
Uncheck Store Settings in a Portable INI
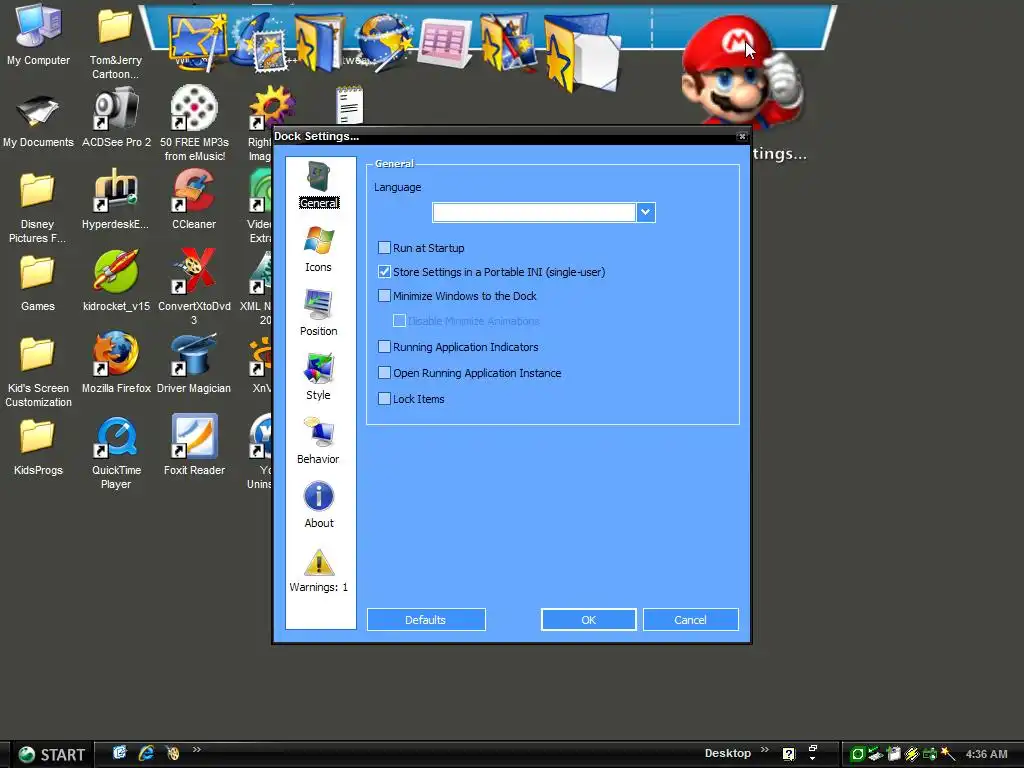384,272
